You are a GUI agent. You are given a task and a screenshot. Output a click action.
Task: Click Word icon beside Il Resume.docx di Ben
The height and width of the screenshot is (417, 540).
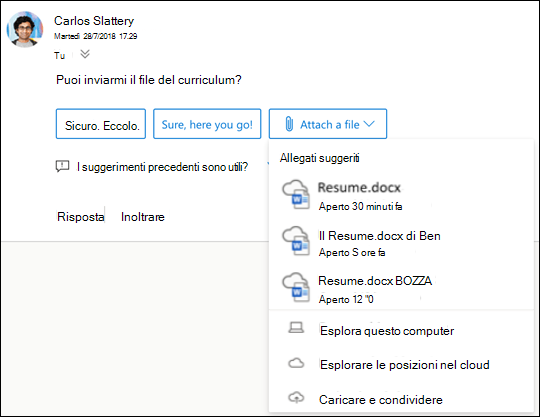click(296, 241)
